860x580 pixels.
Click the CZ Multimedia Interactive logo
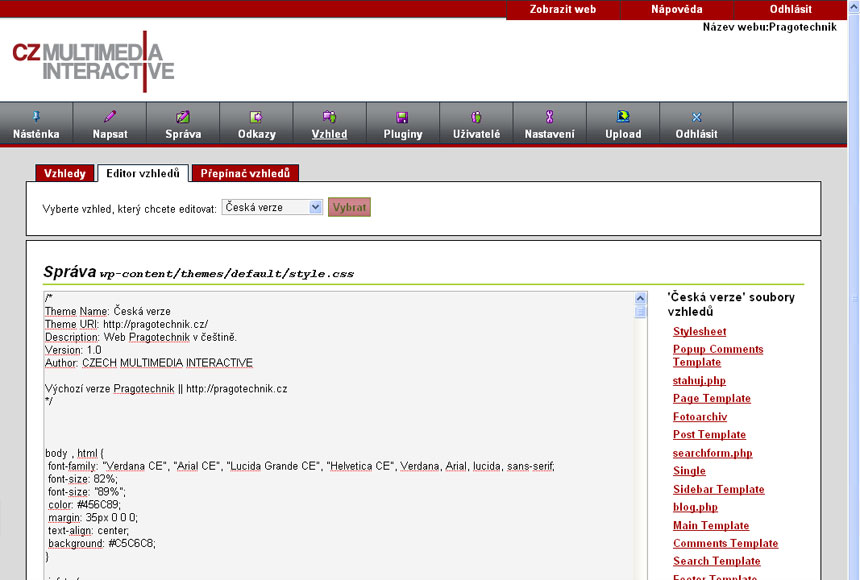[x=93, y=61]
